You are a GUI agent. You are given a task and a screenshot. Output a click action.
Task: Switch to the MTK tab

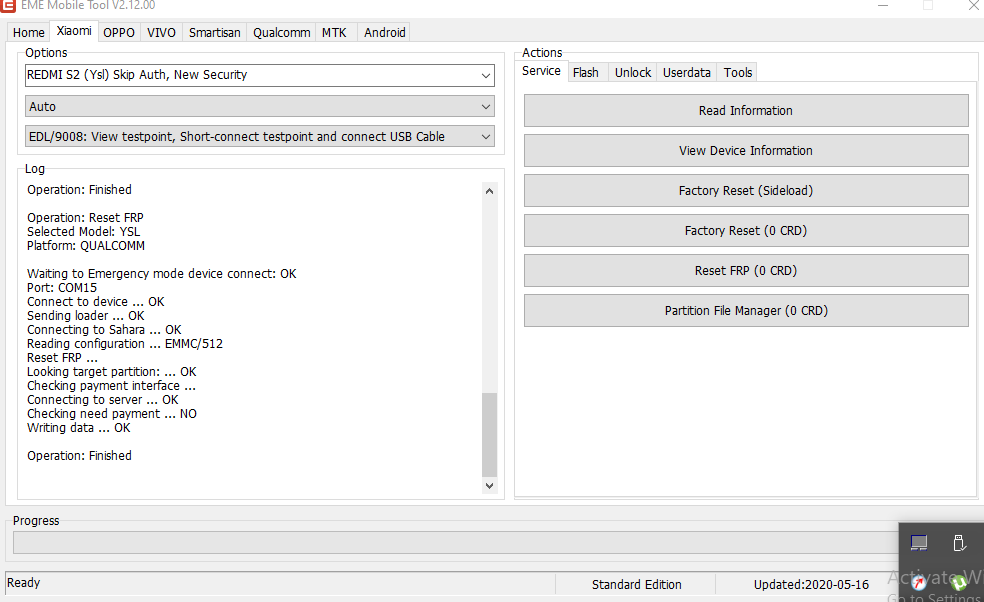[334, 33]
